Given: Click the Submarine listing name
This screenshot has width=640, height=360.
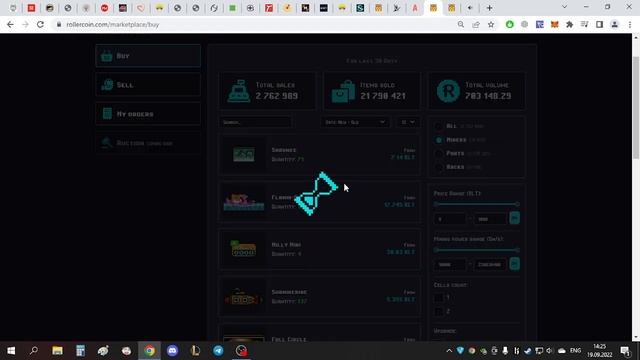Looking at the screenshot, I should point(289,292).
